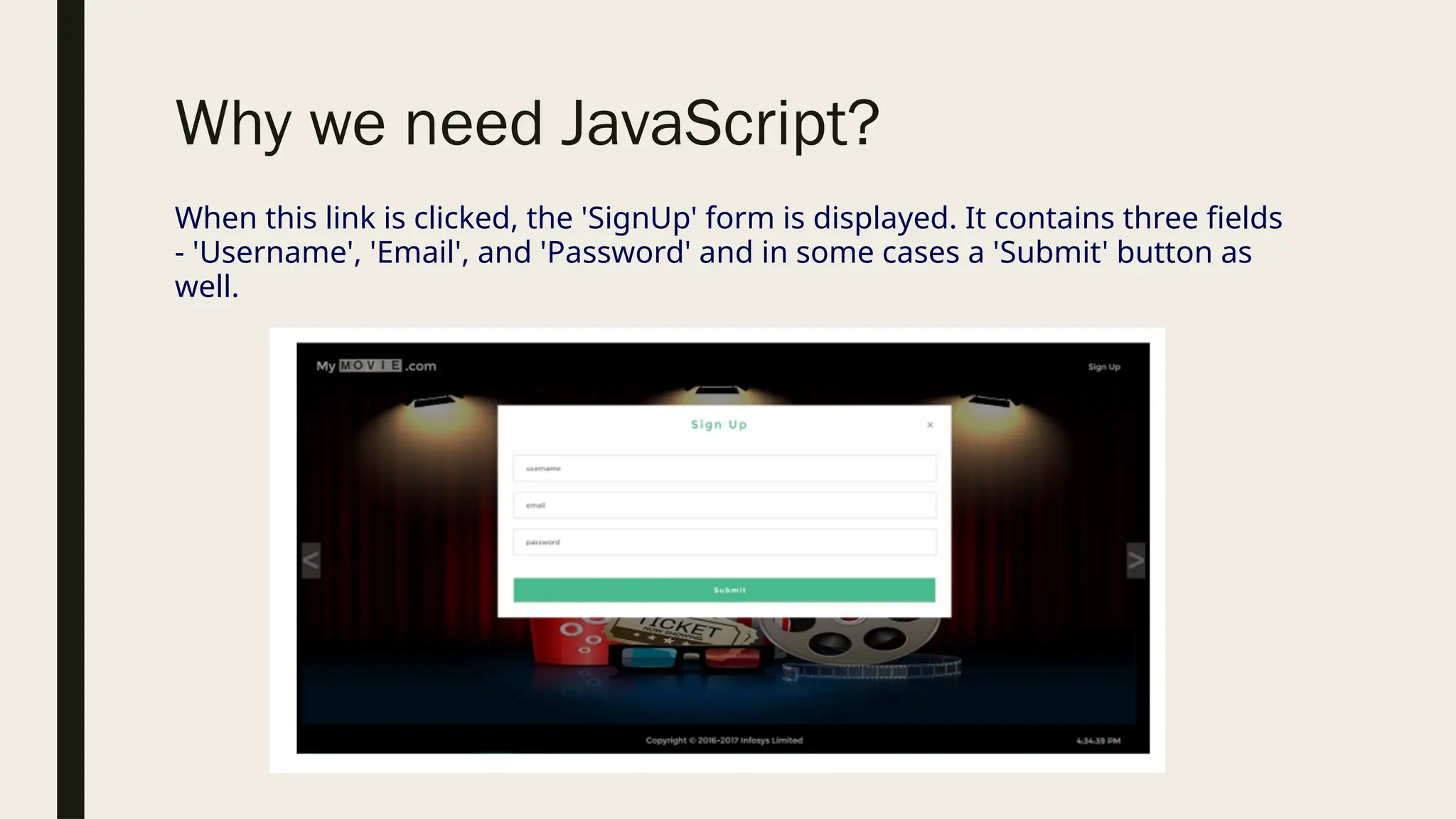This screenshot has width=1456, height=819.
Task: Click the left spotlight lamp
Action: pos(436,402)
